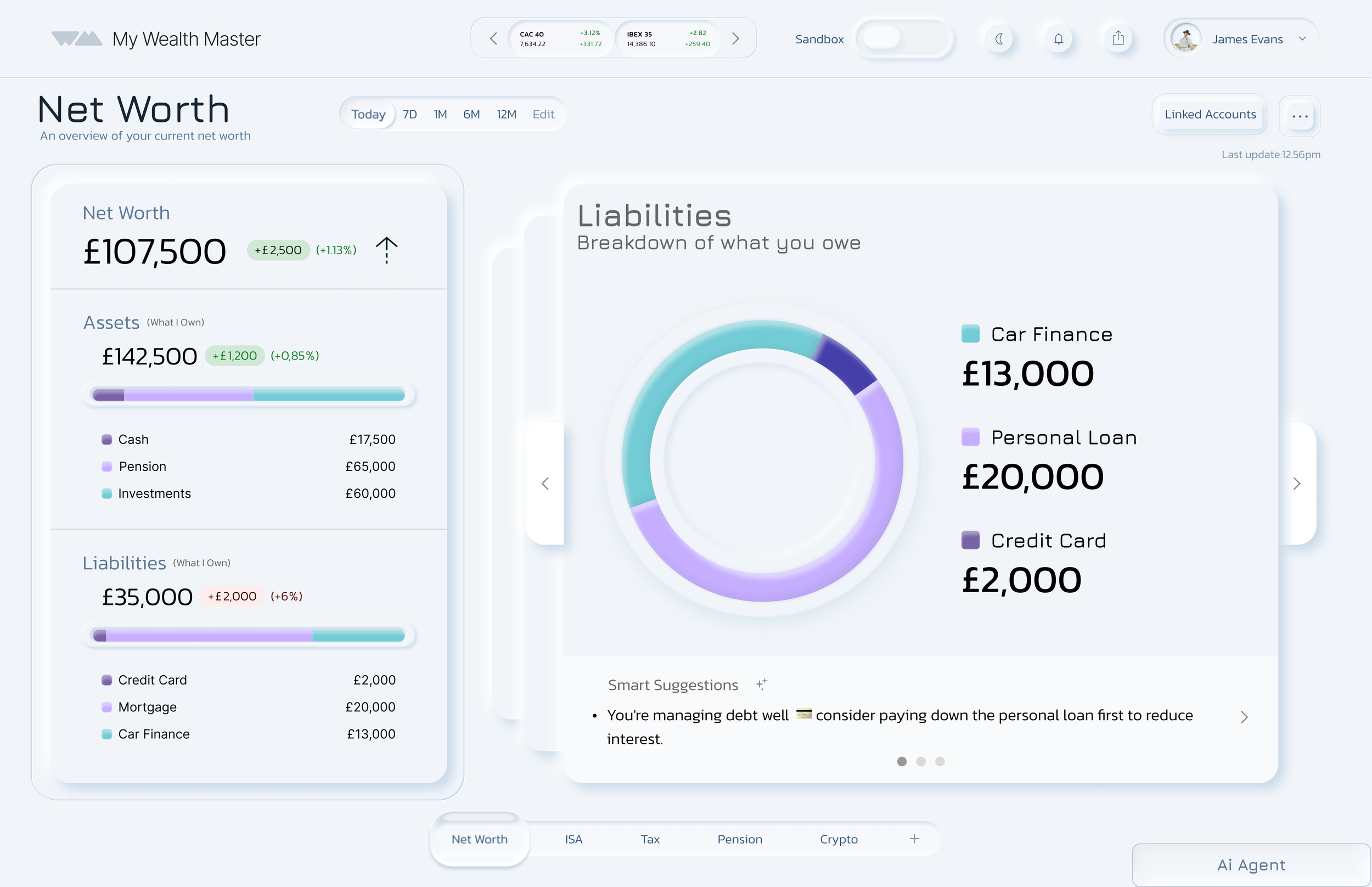Open notifications bell icon

1058,39
